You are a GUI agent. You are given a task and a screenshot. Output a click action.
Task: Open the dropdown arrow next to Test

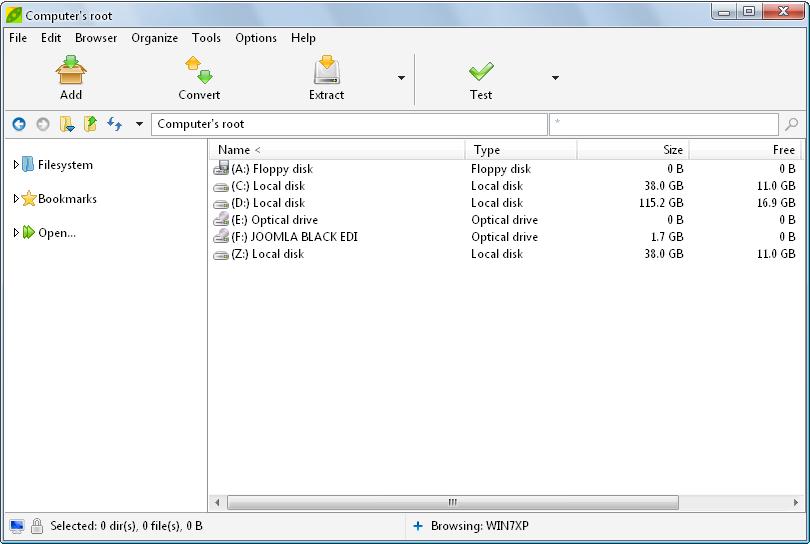555,78
